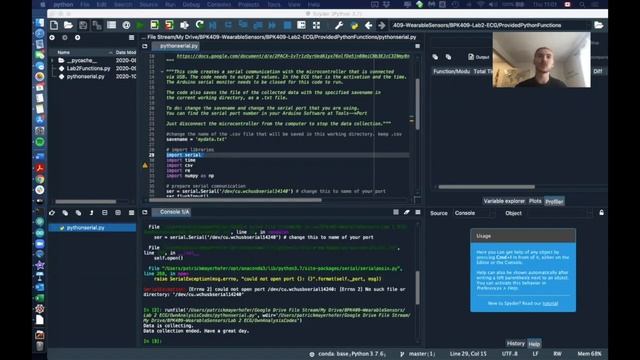Click console vertical scrollbar
Image resolution: width=640 pixels, height=360 pixels.
(418, 288)
